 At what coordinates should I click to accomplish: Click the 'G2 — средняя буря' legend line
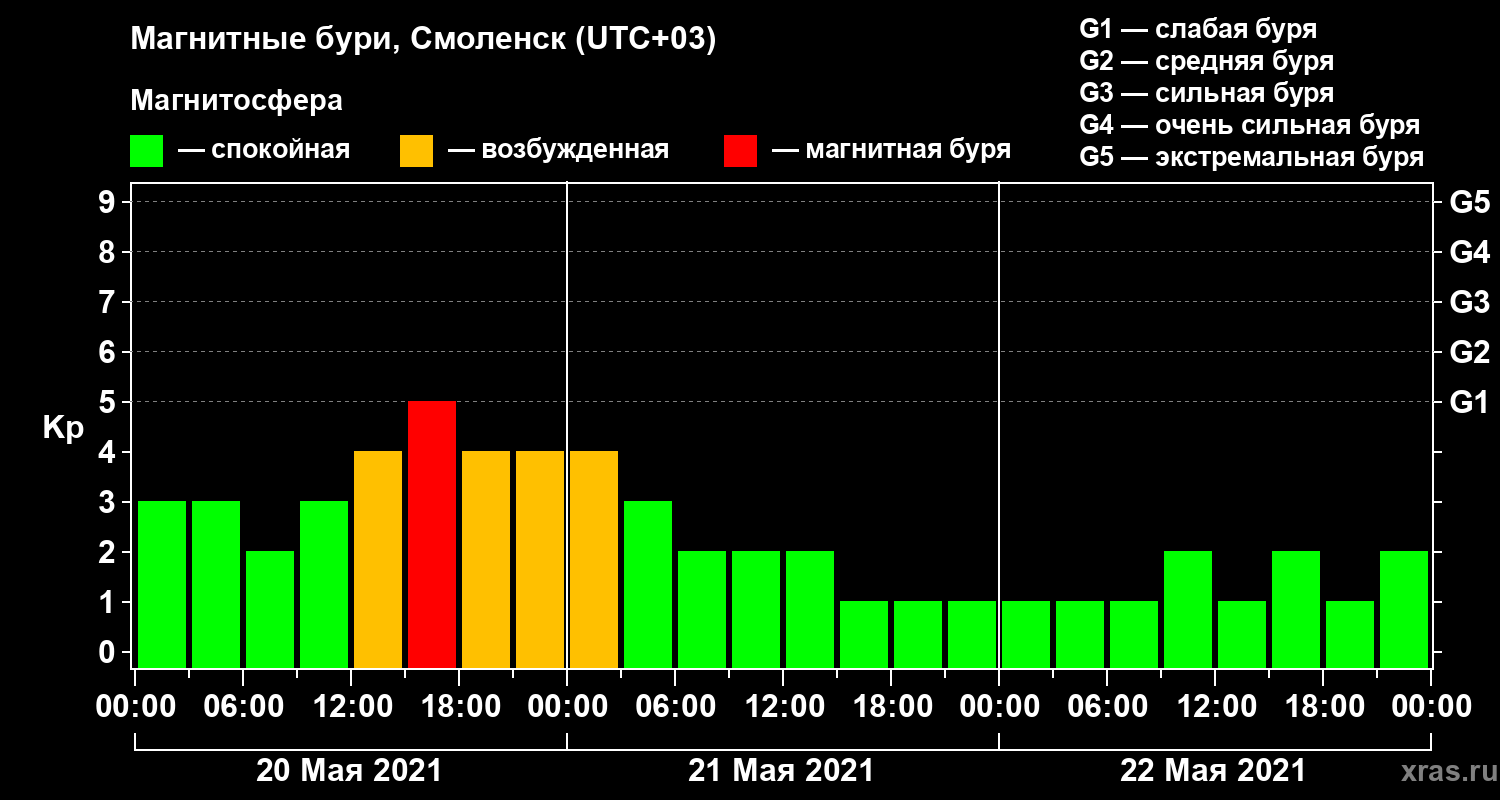click(x=1207, y=60)
